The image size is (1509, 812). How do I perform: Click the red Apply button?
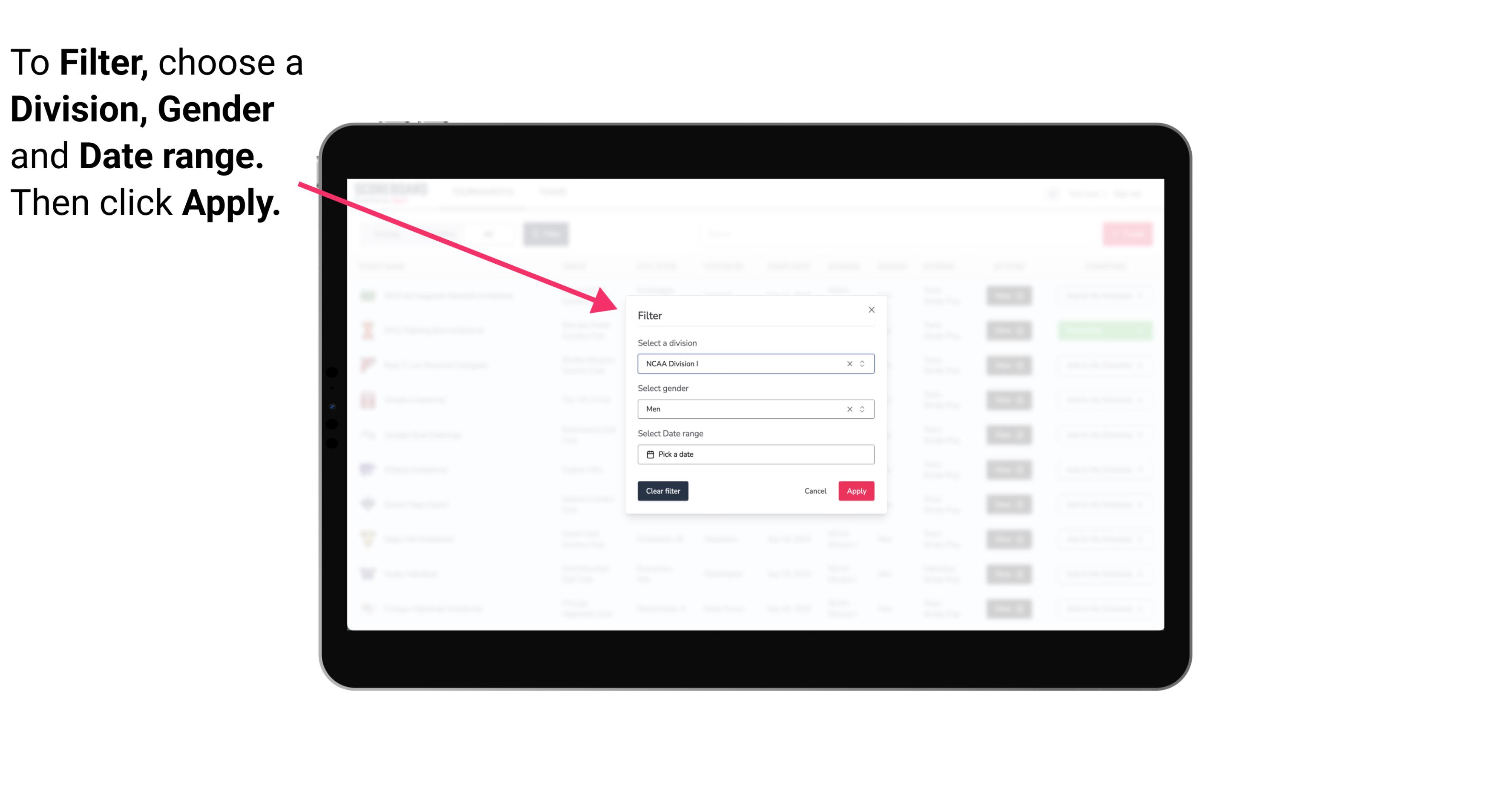[x=856, y=491]
